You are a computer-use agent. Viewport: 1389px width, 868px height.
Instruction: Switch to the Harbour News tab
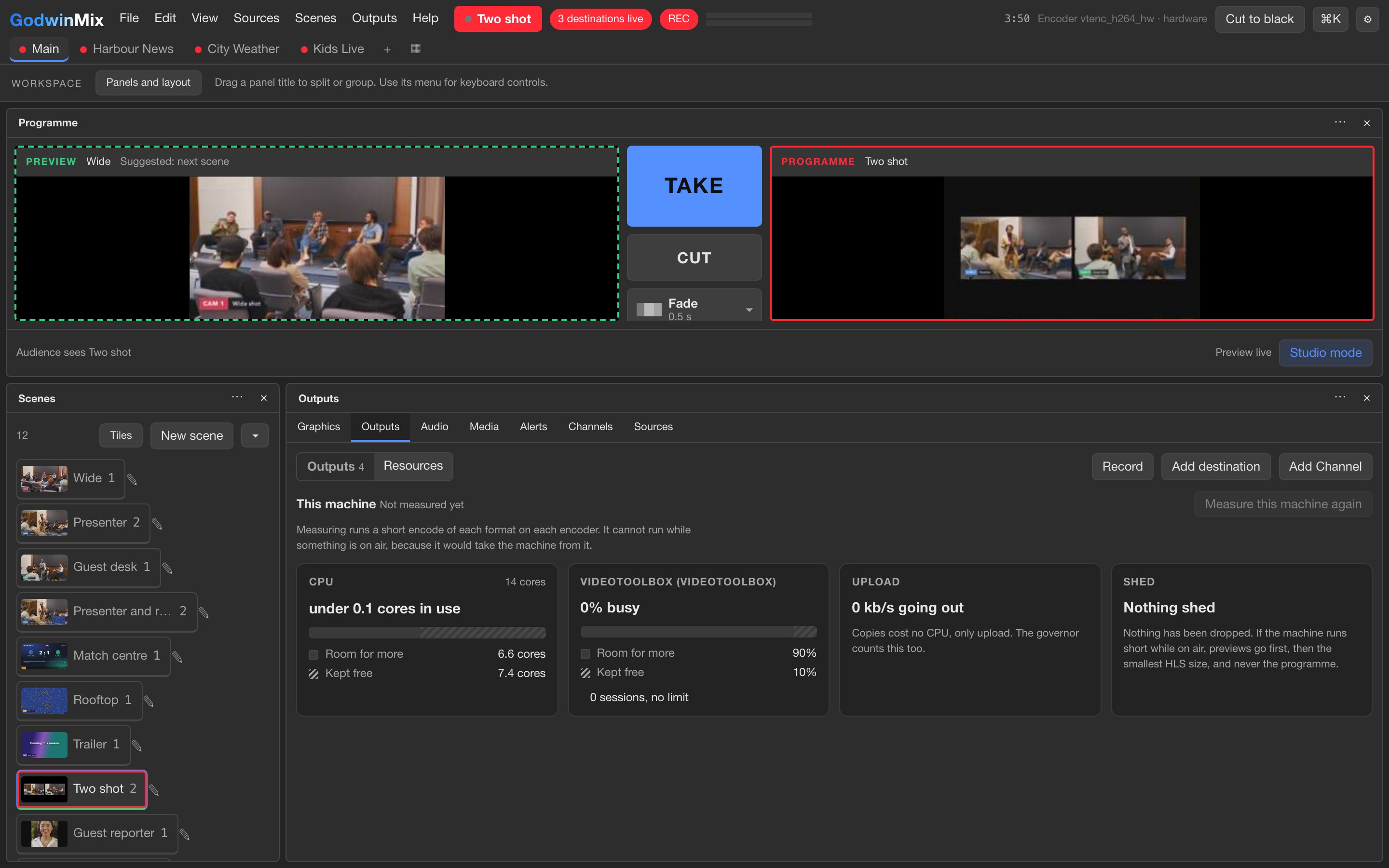[127, 49]
